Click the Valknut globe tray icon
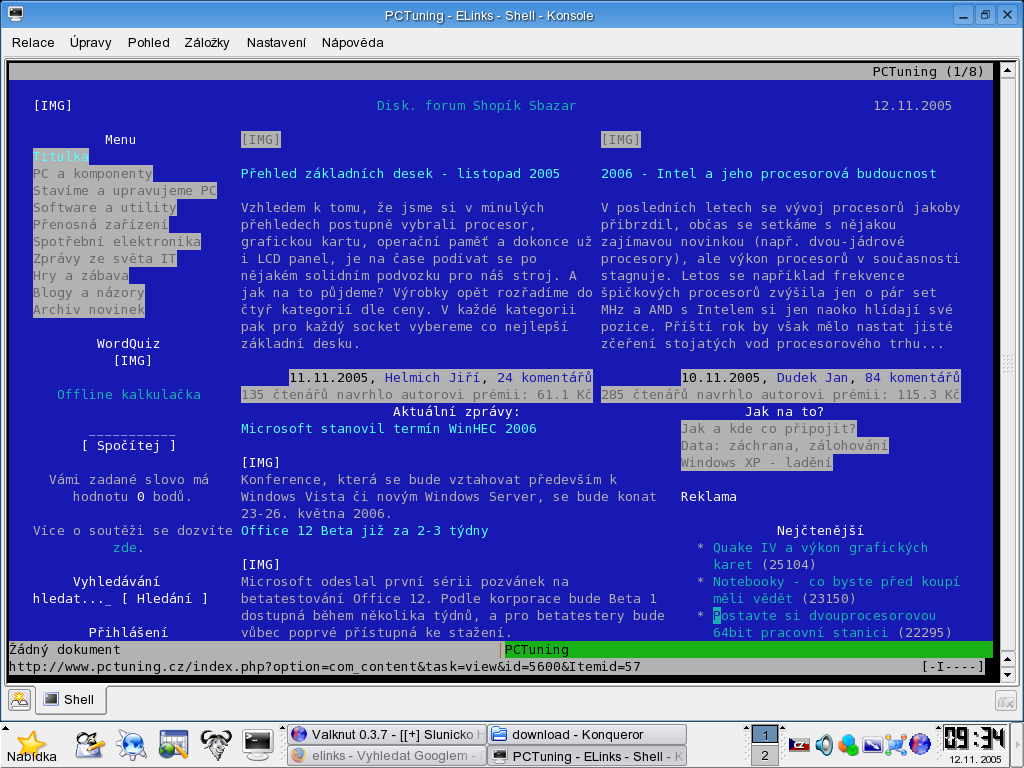The image size is (1024, 768). tap(920, 744)
